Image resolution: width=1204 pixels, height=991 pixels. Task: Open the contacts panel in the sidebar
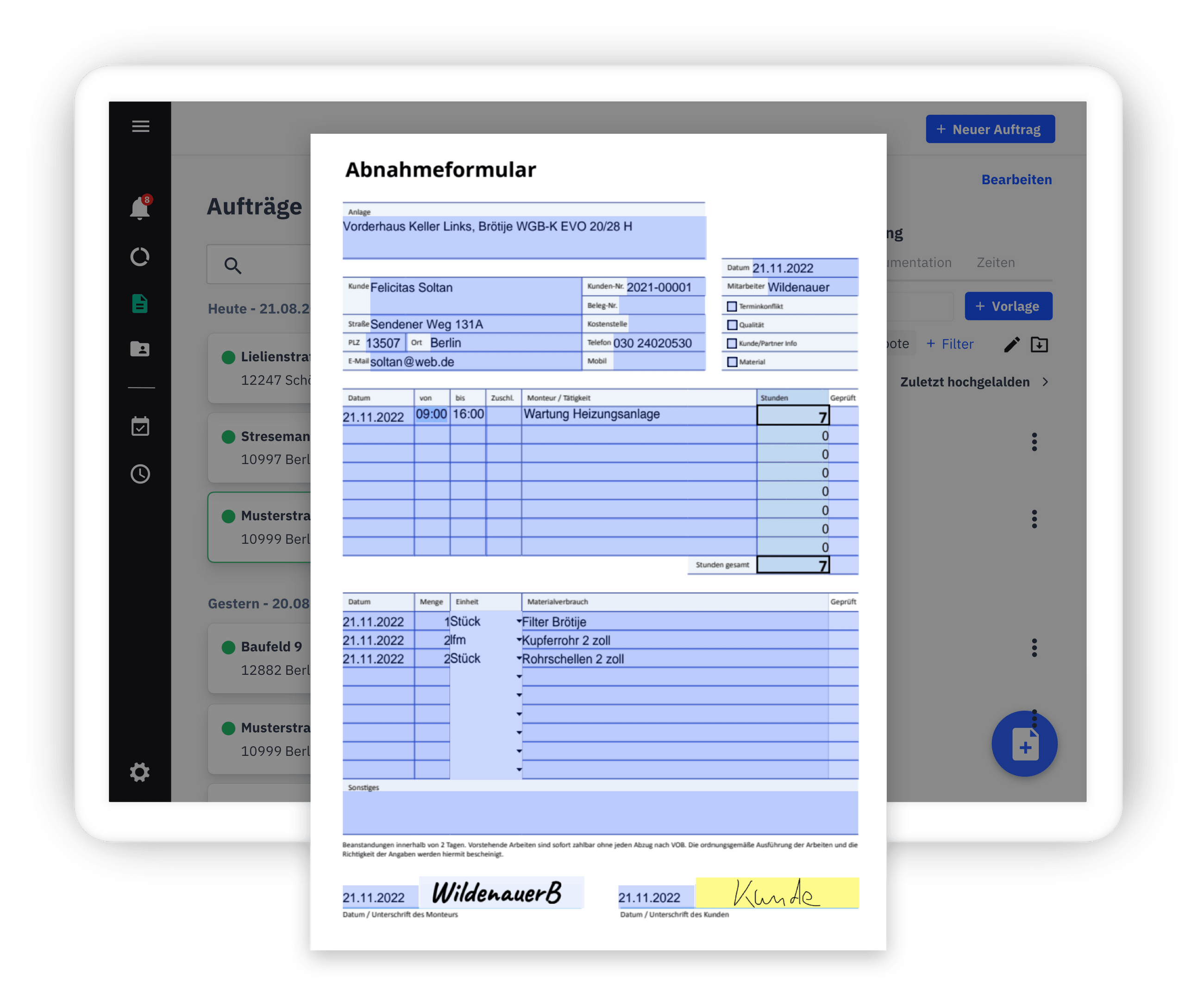pyautogui.click(x=140, y=349)
